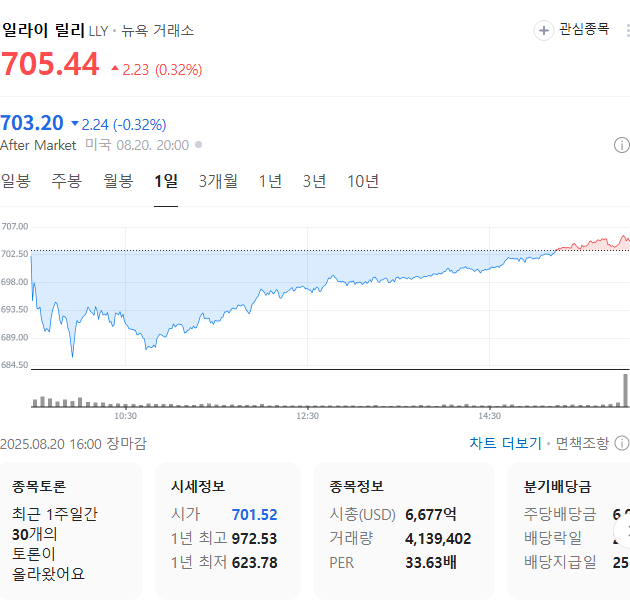Click the price change 2.23 (0.32%)
The width and height of the screenshot is (630, 600).
tap(157, 70)
